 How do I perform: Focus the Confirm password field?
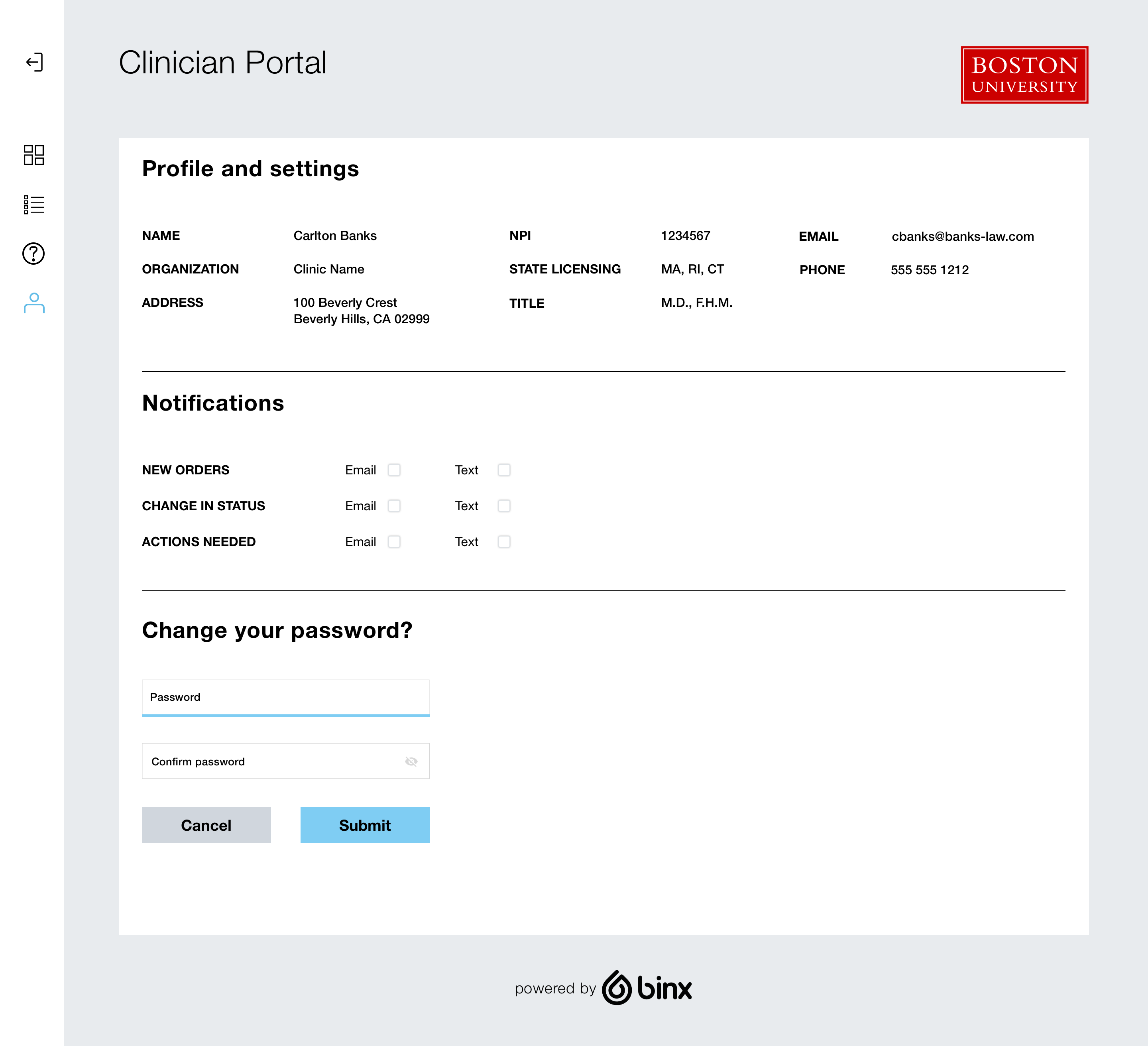[285, 761]
